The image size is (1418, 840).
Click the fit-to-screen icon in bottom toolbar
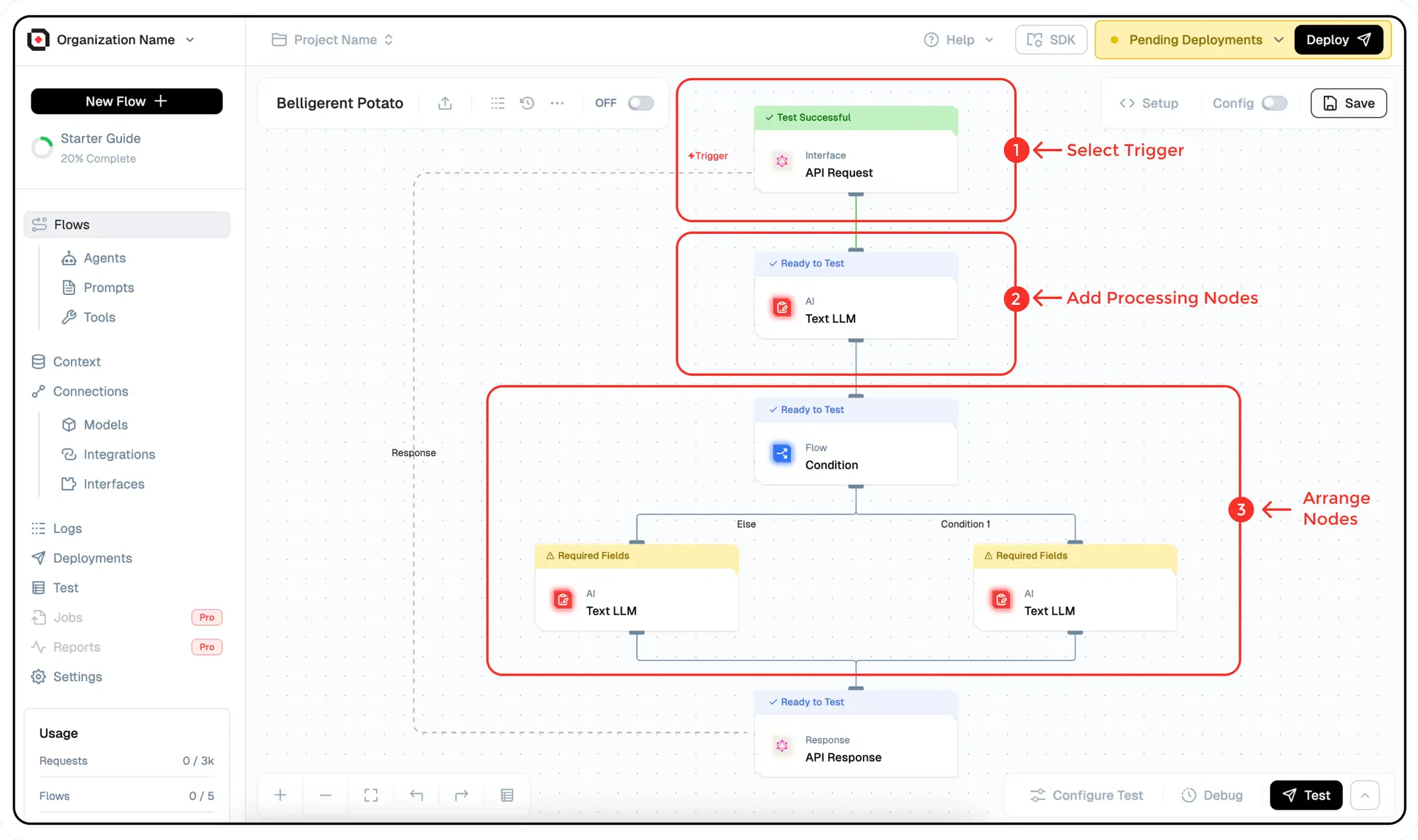tap(371, 795)
